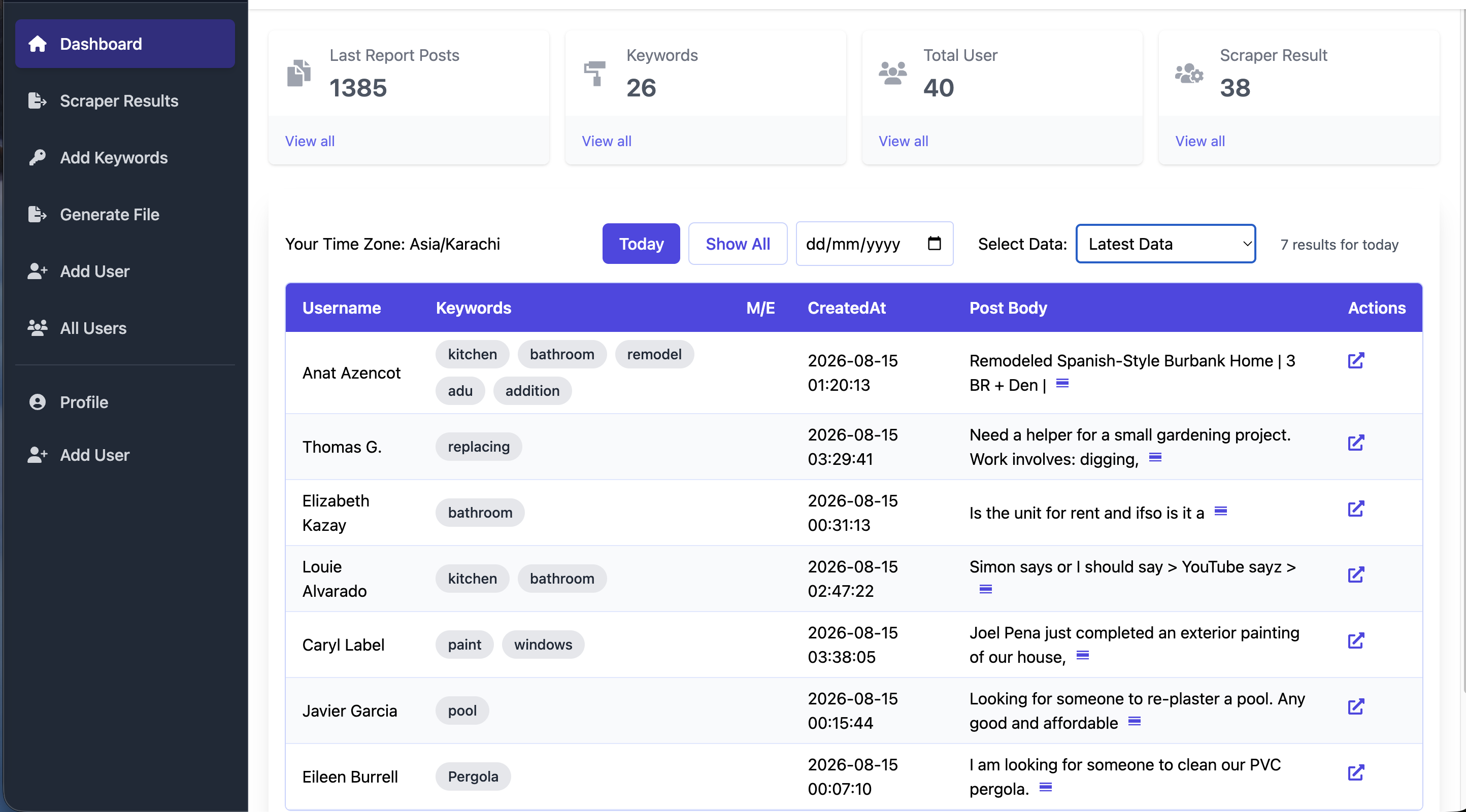
Task: Click the dd/mm/yyyy date input field
Action: point(874,244)
